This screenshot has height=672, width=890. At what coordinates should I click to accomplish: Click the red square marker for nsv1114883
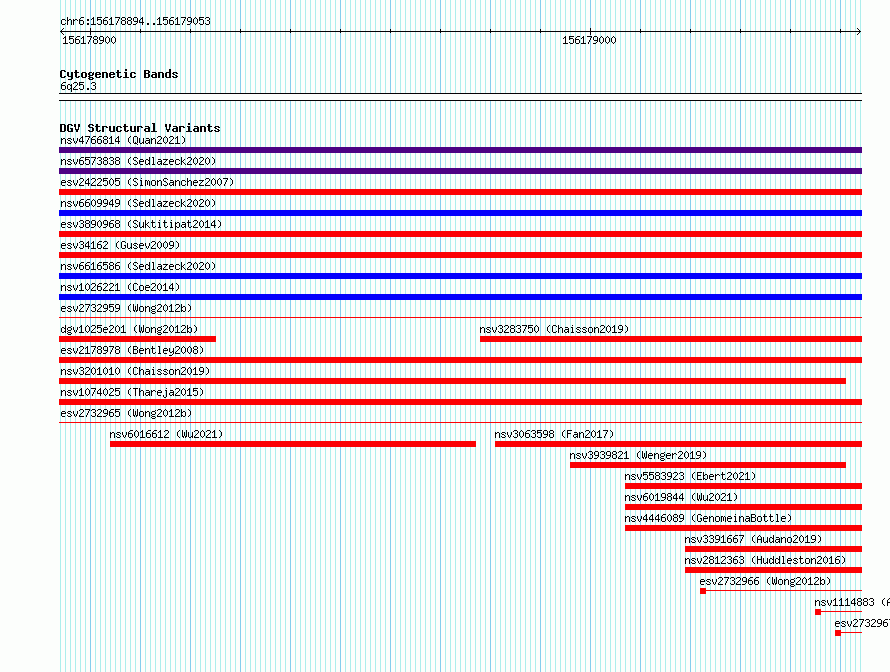coord(818,612)
